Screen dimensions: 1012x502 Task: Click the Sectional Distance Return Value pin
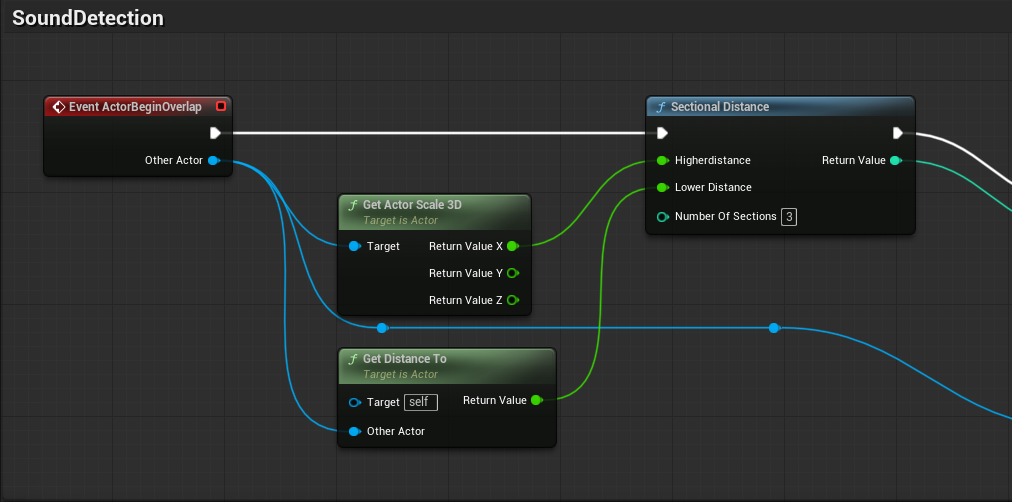(895, 160)
